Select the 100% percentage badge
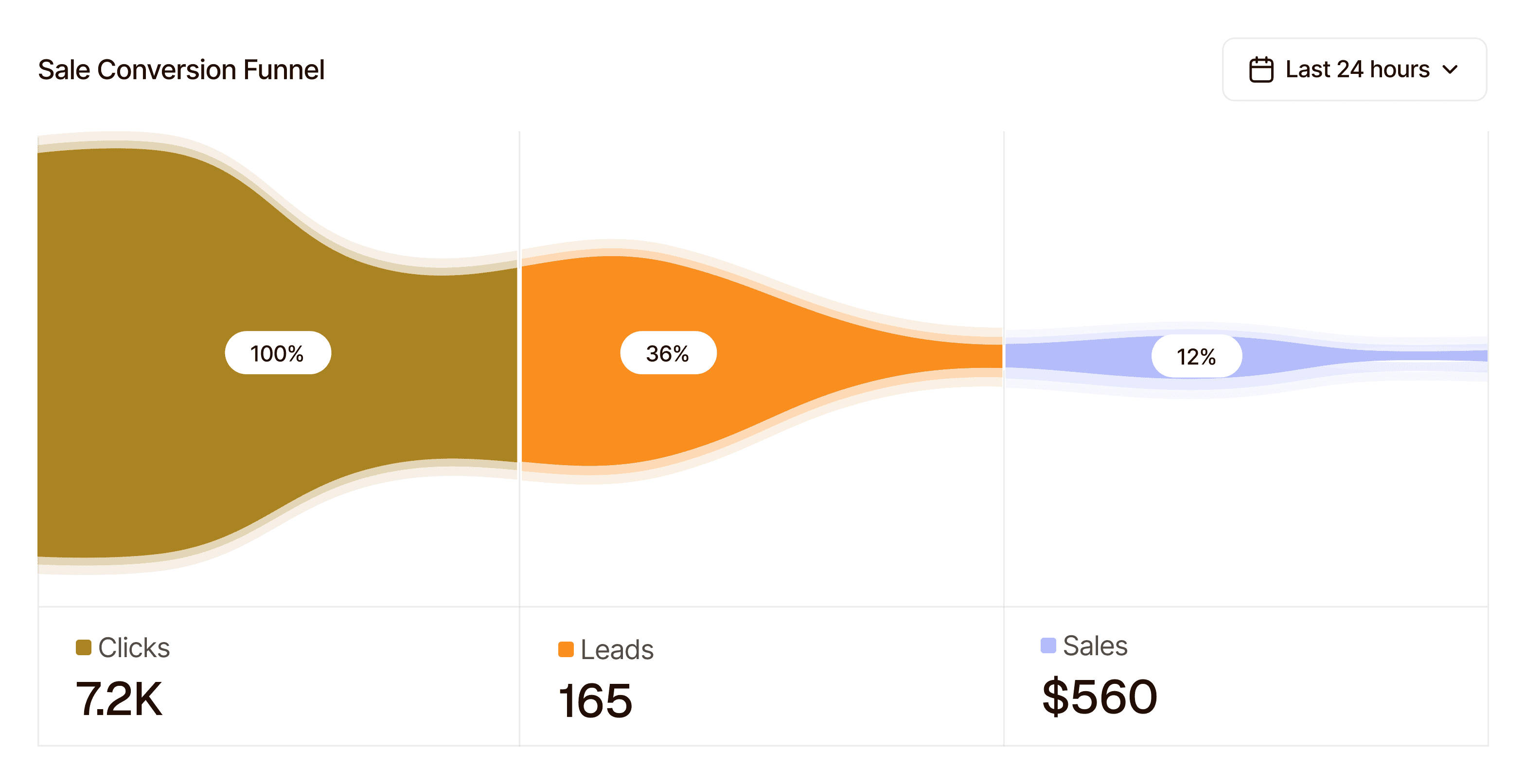1525x784 pixels. pyautogui.click(x=278, y=353)
